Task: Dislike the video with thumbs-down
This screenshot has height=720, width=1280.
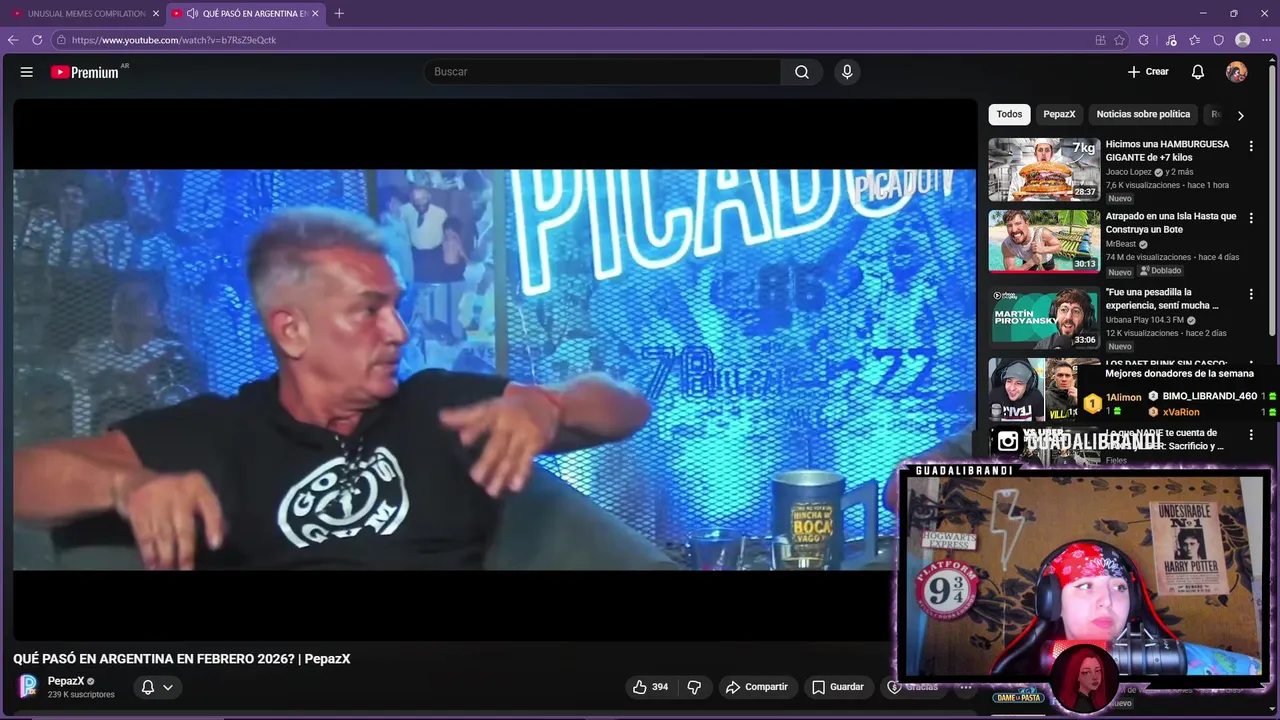Action: 694,687
